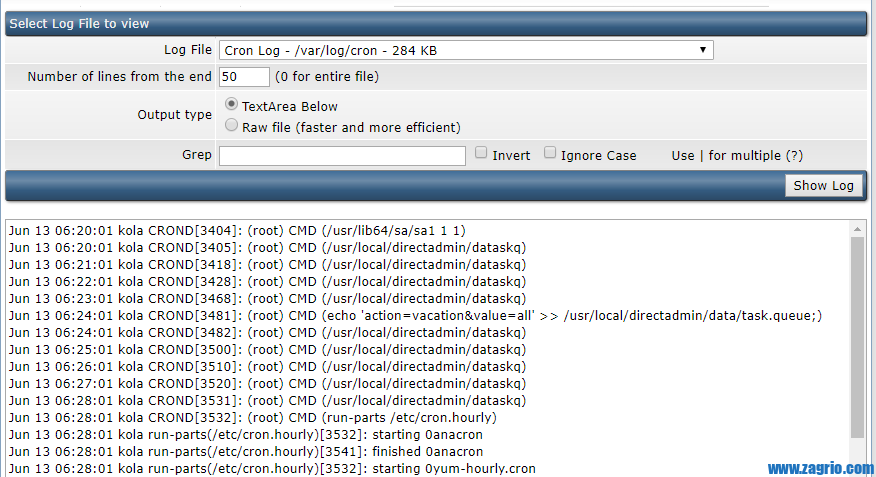The height and width of the screenshot is (477, 876).
Task: Click the log line with the vacation echo command
Action: pyautogui.click(x=414, y=315)
